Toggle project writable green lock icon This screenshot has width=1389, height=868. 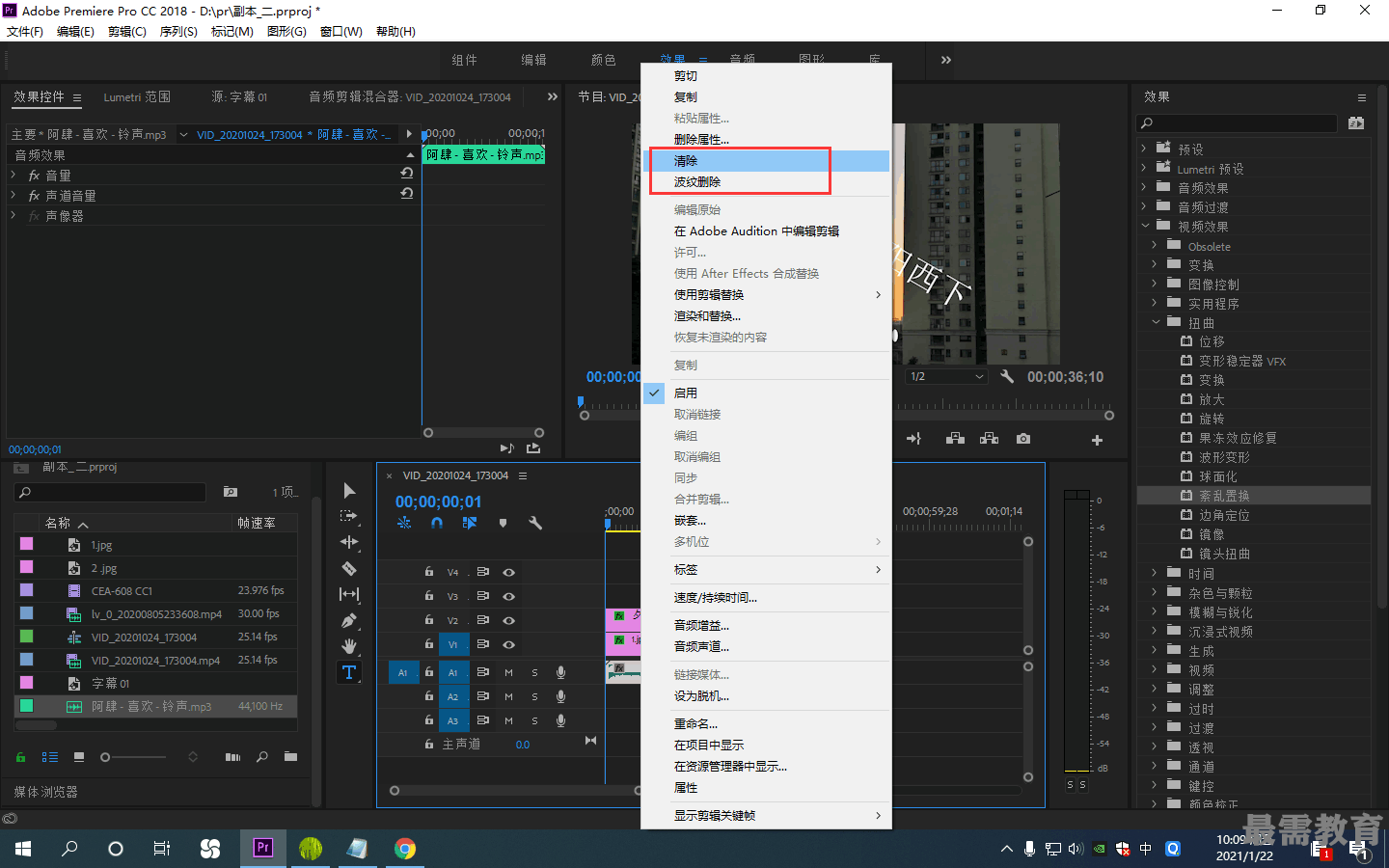20,757
